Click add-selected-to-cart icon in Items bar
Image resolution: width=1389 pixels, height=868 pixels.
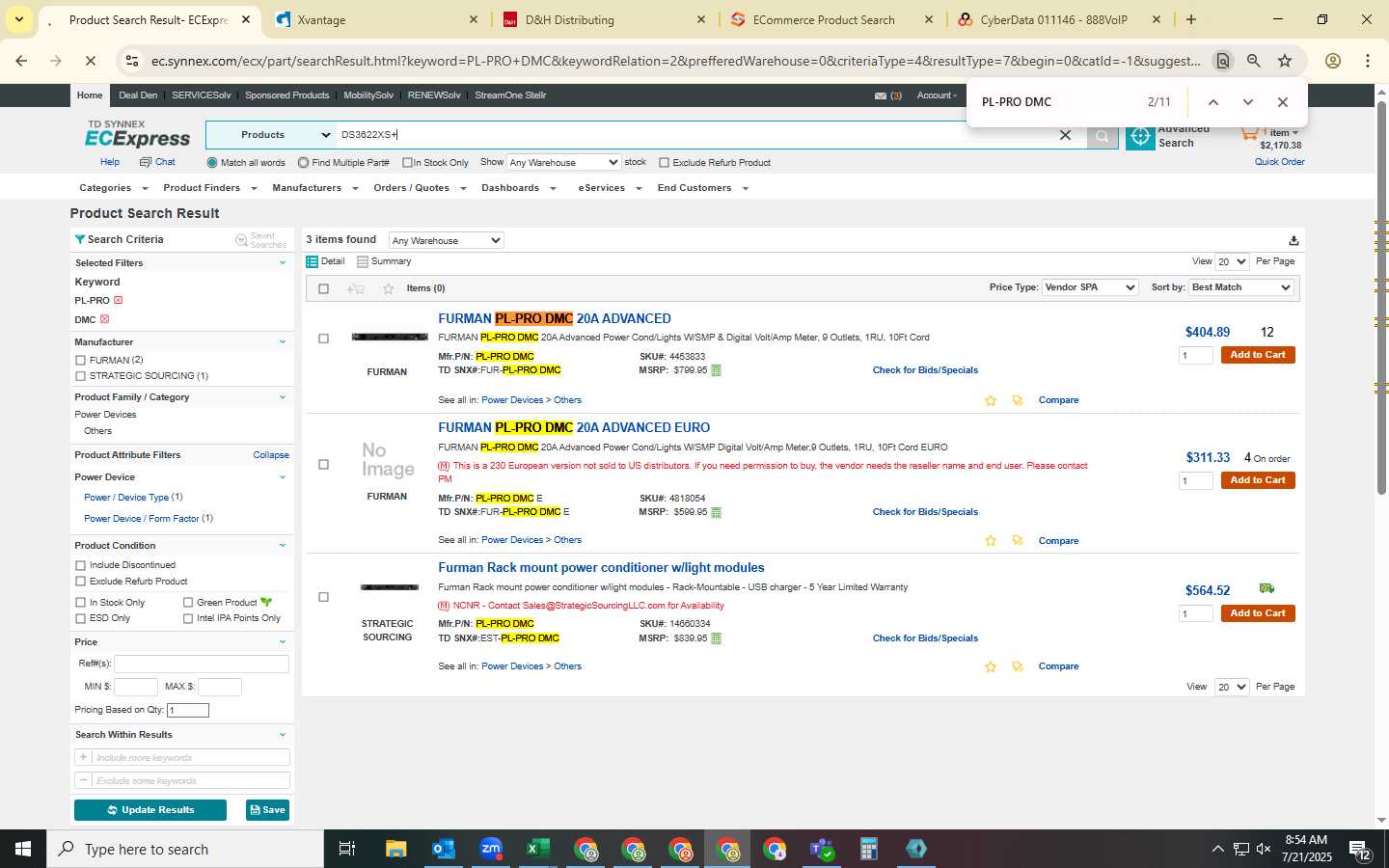355,288
